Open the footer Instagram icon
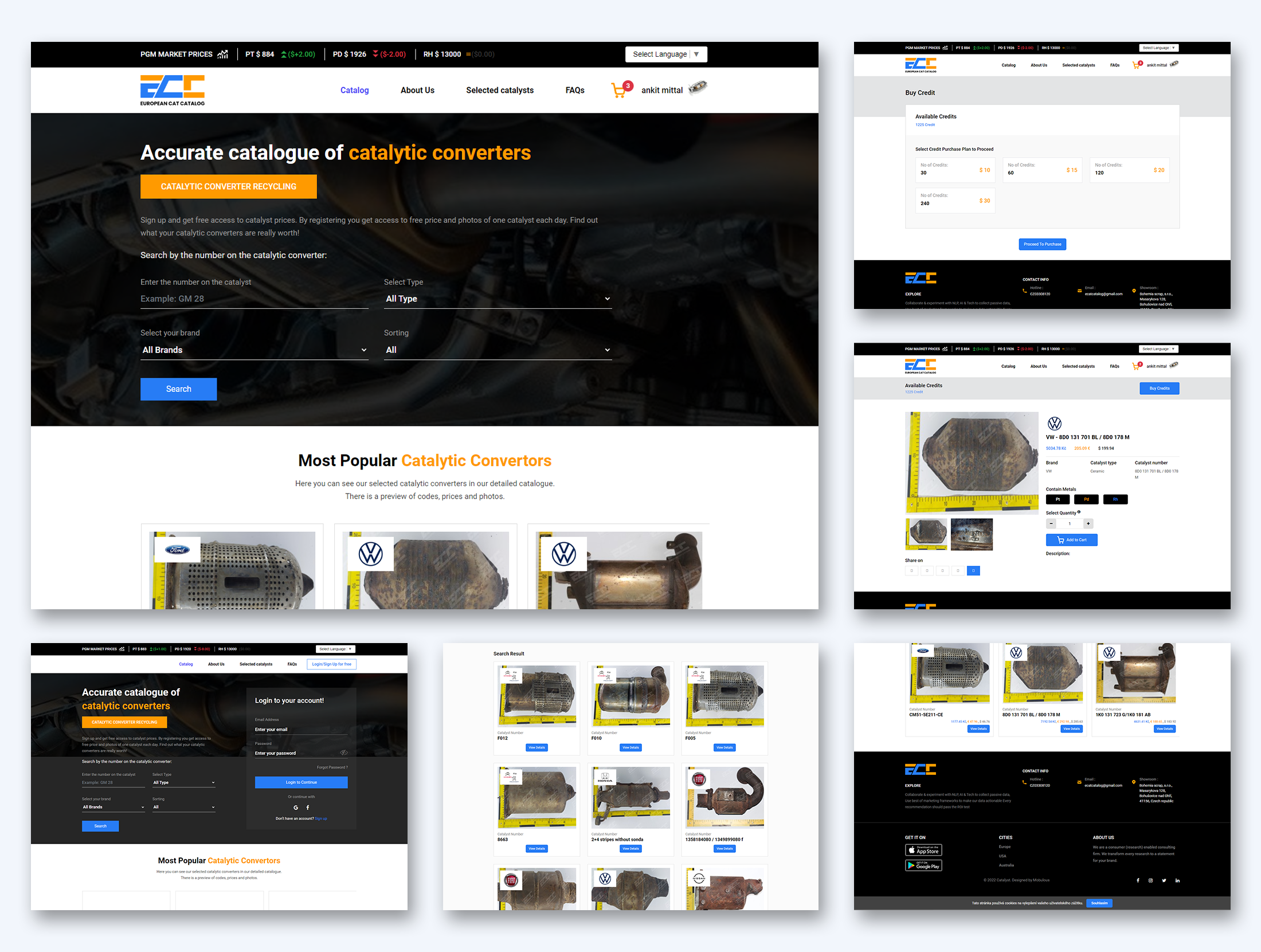1261x952 pixels. click(1150, 880)
